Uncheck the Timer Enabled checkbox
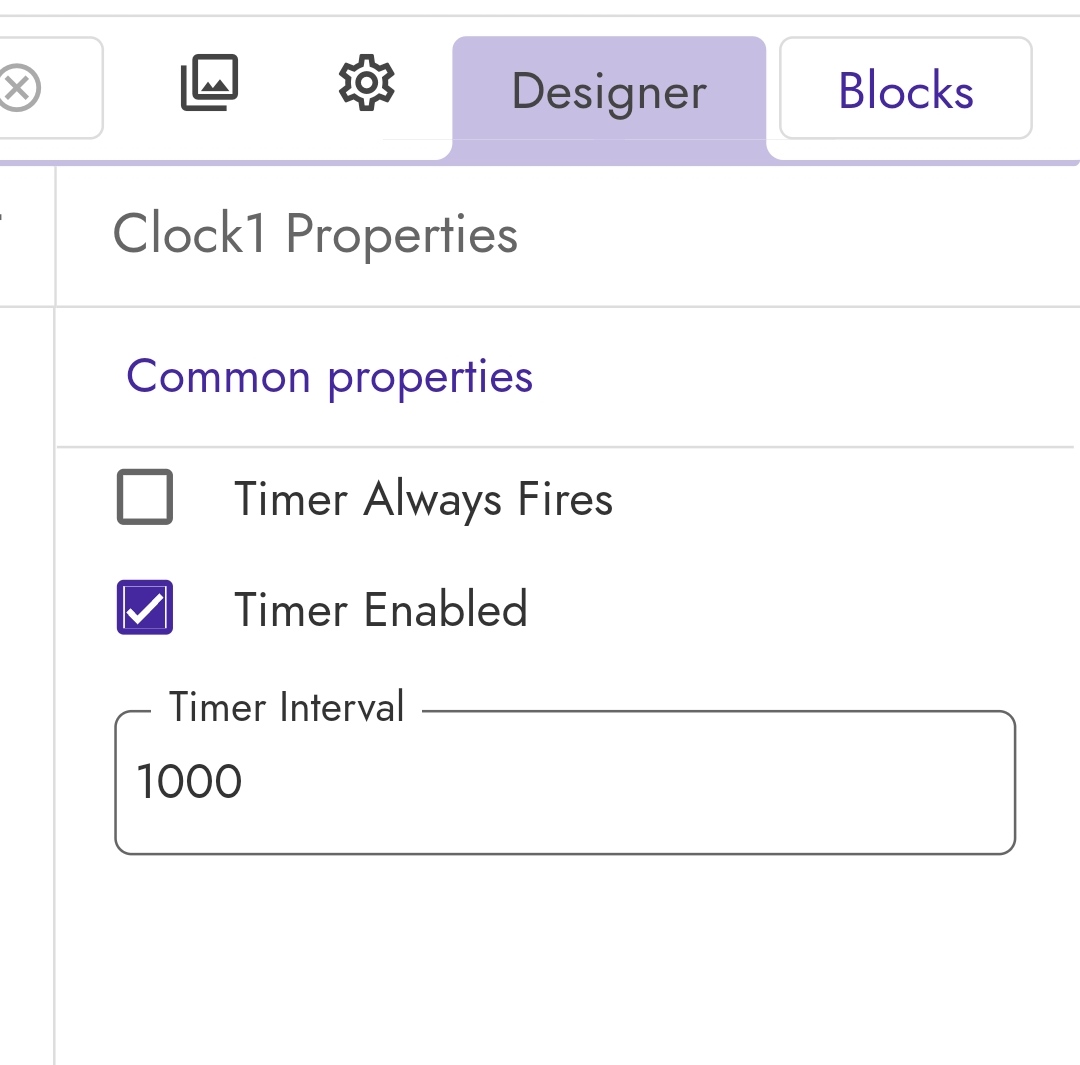Image resolution: width=1080 pixels, height=1065 pixels. 145,607
